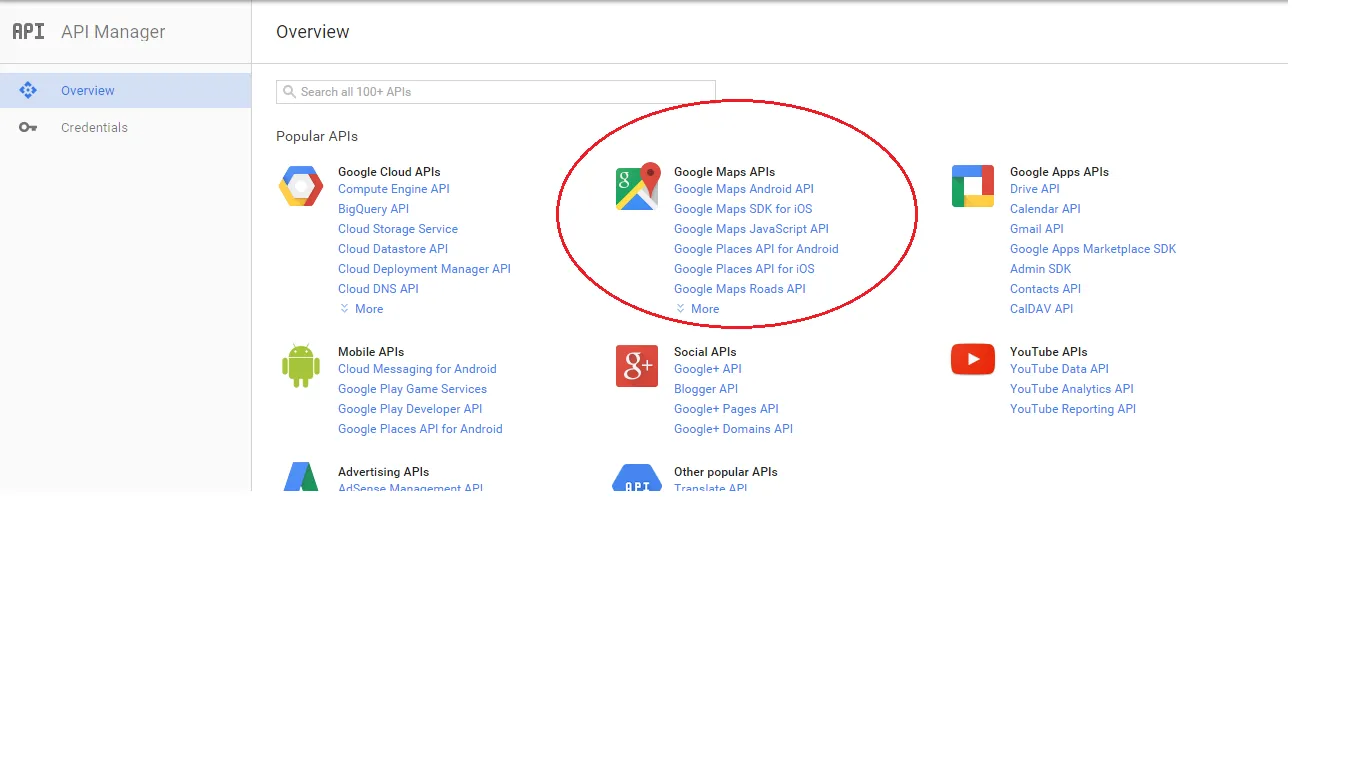This screenshot has width=1366, height=768.
Task: Click the Google Apps APIs square icon
Action: 973,186
